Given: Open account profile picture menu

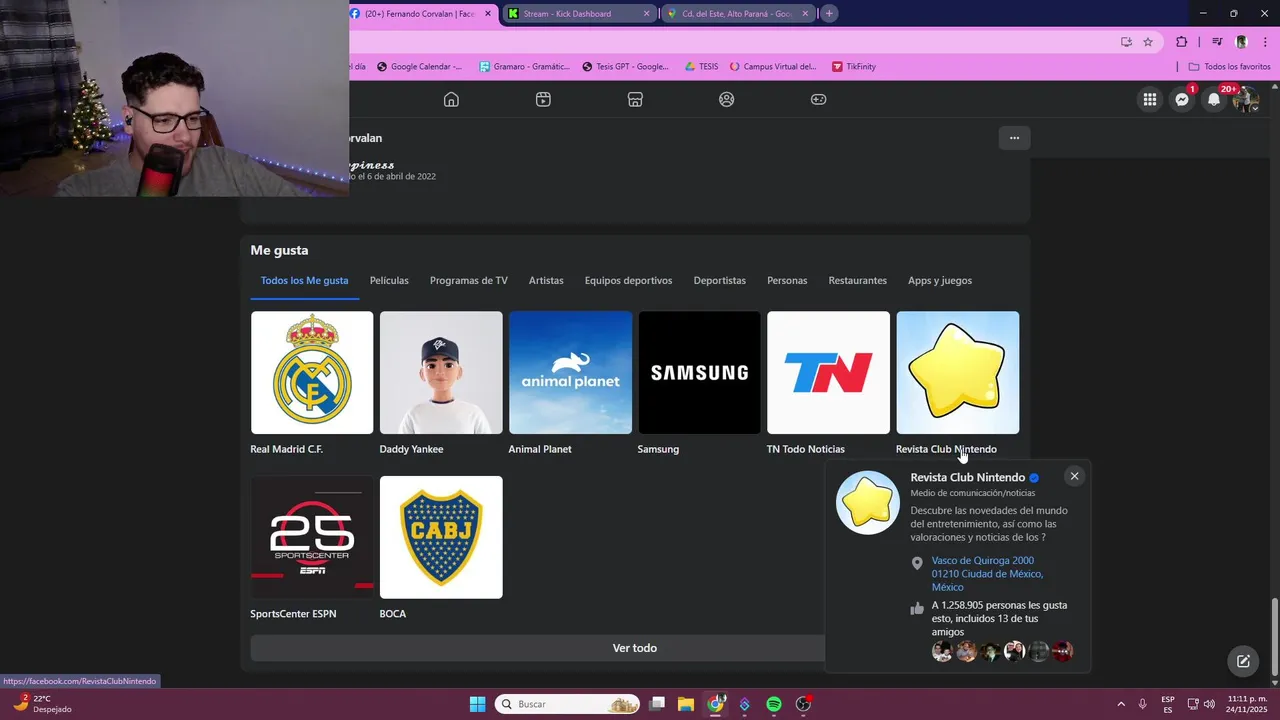Looking at the screenshot, I should pos(1246,99).
